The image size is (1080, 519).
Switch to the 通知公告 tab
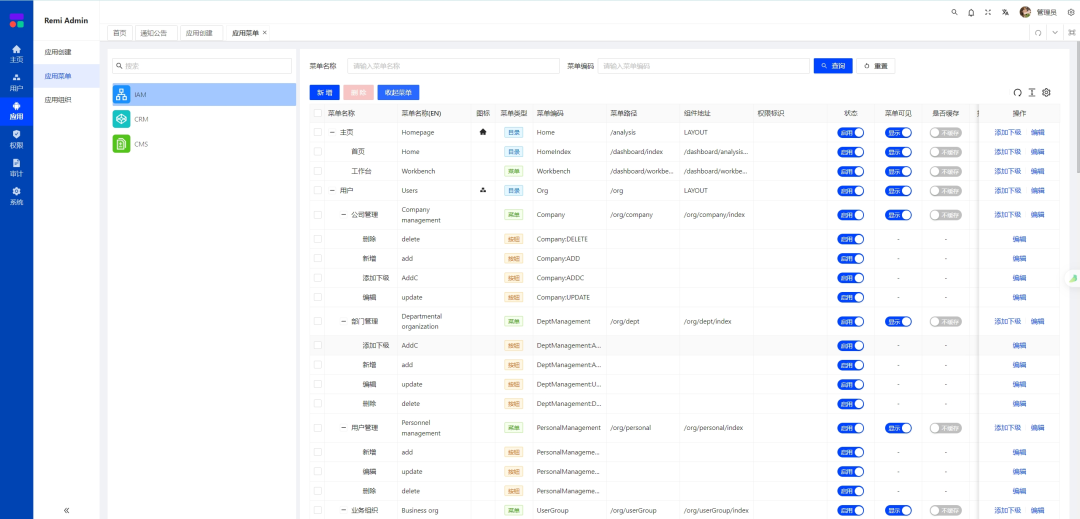click(x=155, y=33)
